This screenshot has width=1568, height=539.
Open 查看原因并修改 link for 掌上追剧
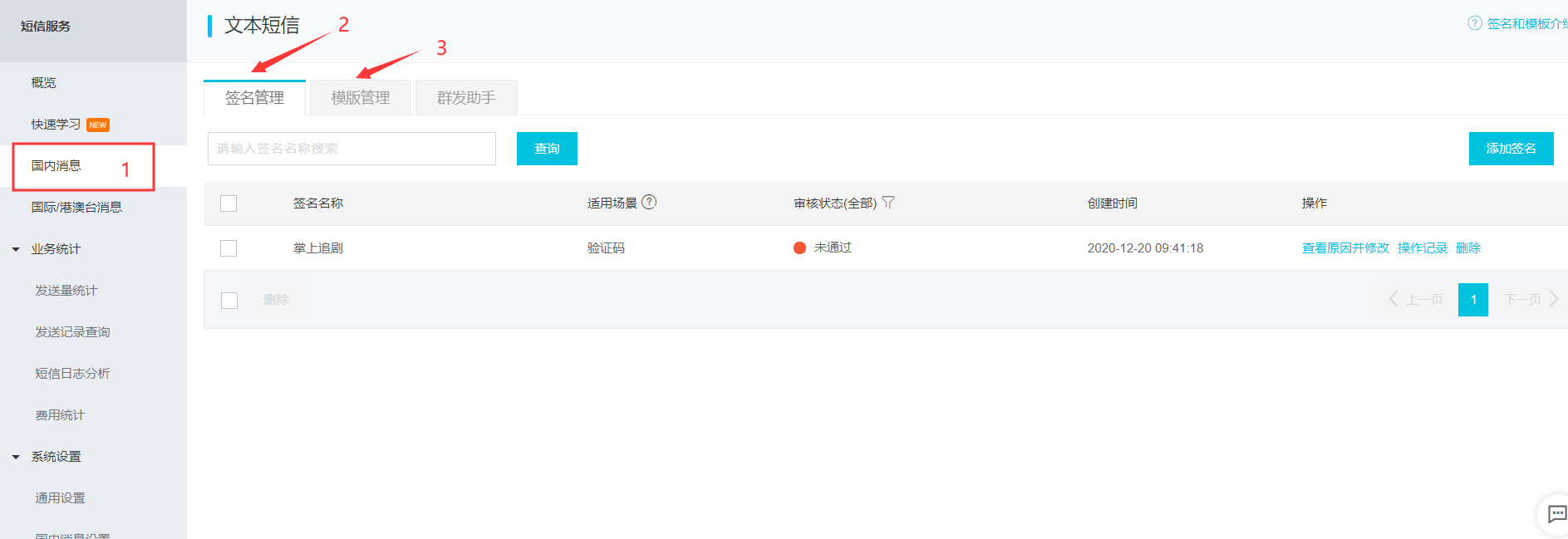1344,248
